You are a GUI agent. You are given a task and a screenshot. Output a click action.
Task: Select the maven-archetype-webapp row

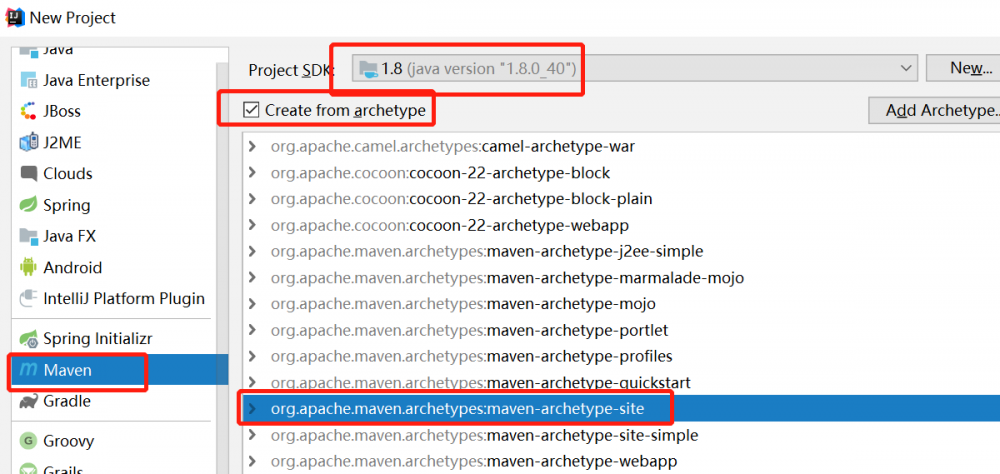(x=621, y=461)
